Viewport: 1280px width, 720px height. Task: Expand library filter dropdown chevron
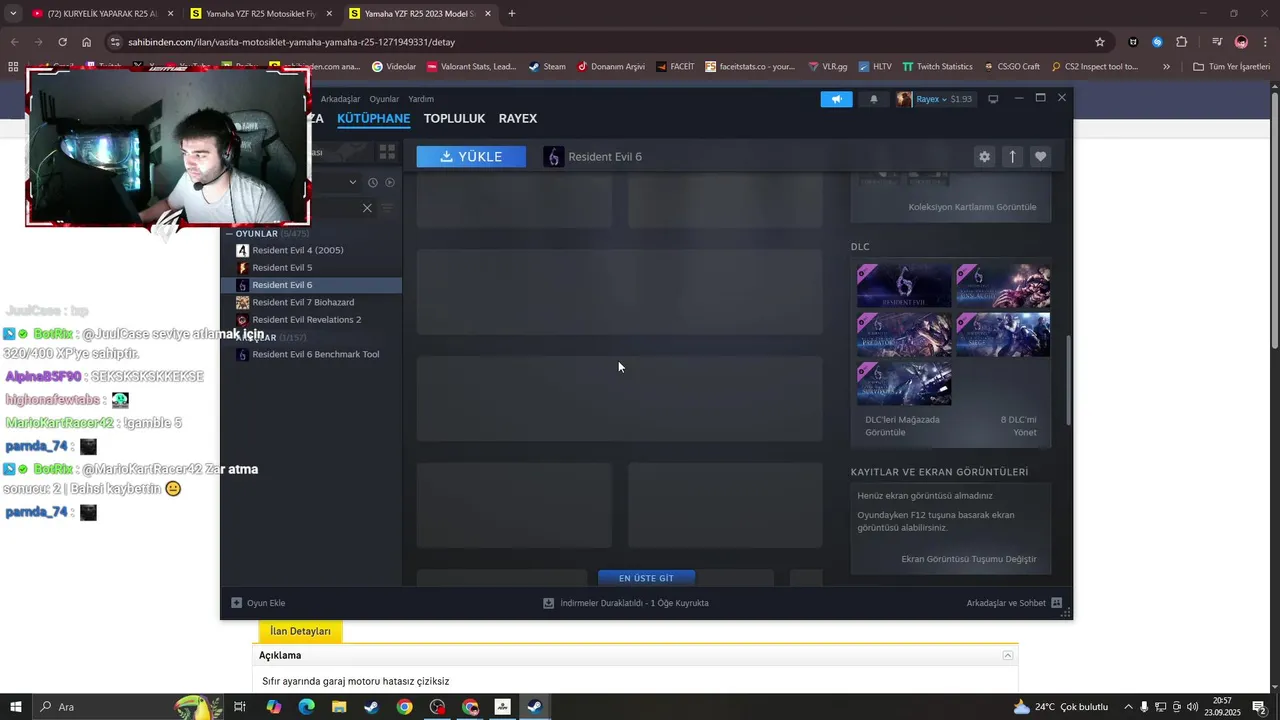[x=352, y=182]
